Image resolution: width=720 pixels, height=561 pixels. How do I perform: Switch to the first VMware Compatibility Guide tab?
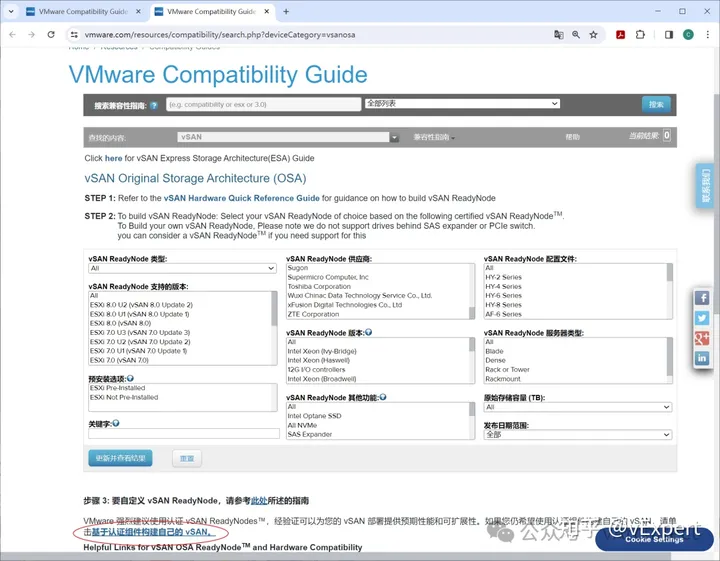pyautogui.click(x=83, y=11)
